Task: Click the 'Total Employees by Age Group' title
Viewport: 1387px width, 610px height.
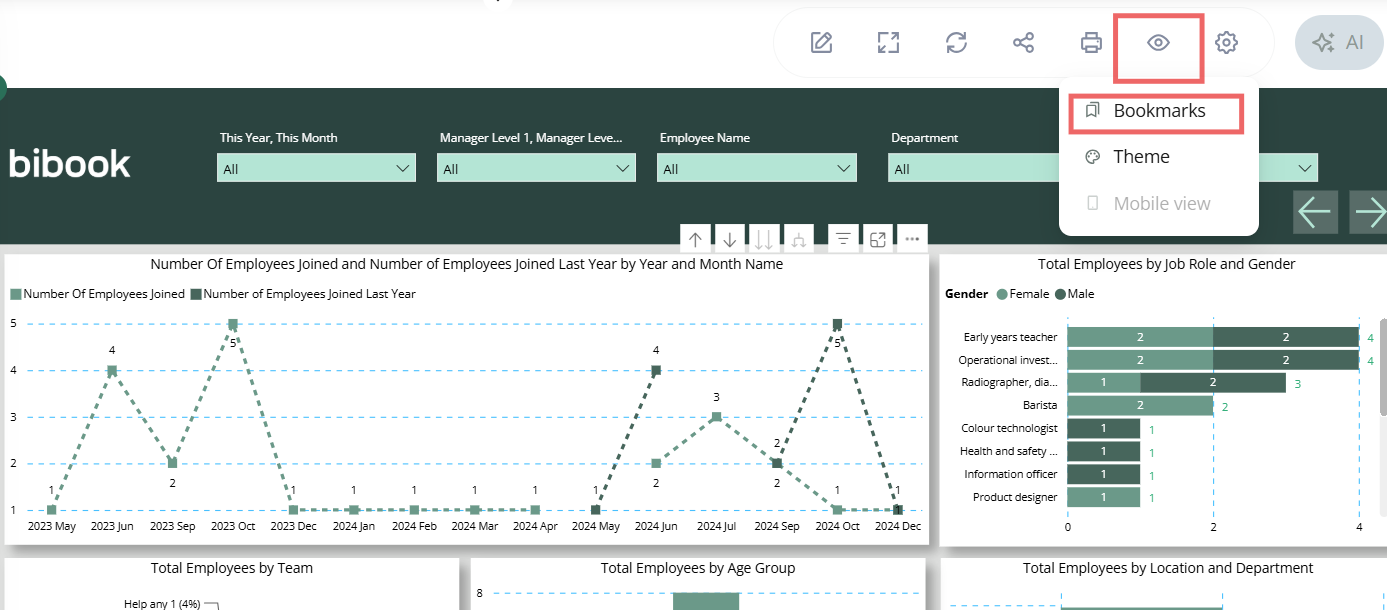Action: pyautogui.click(x=698, y=568)
